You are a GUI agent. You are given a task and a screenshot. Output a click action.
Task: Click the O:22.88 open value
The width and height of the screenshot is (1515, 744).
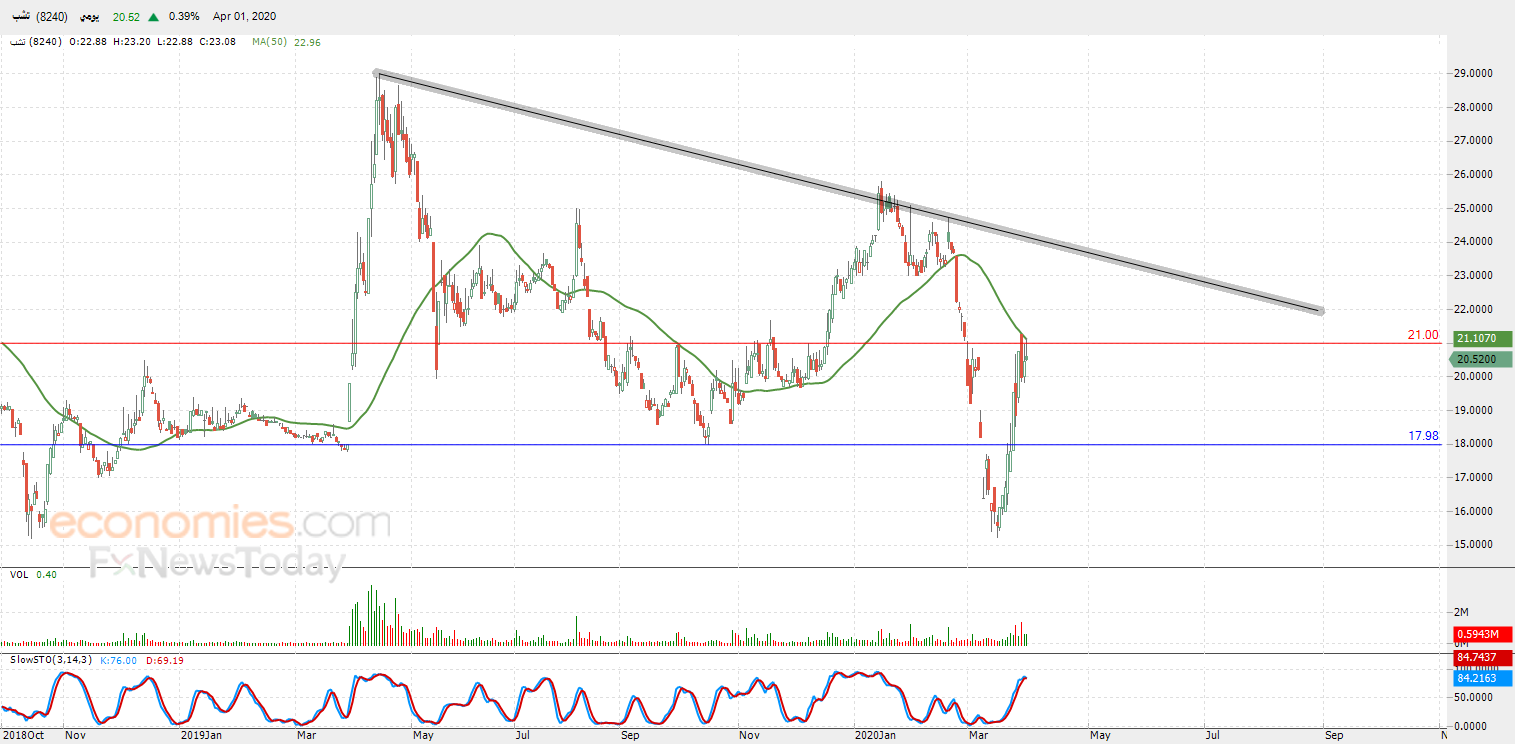pos(89,42)
